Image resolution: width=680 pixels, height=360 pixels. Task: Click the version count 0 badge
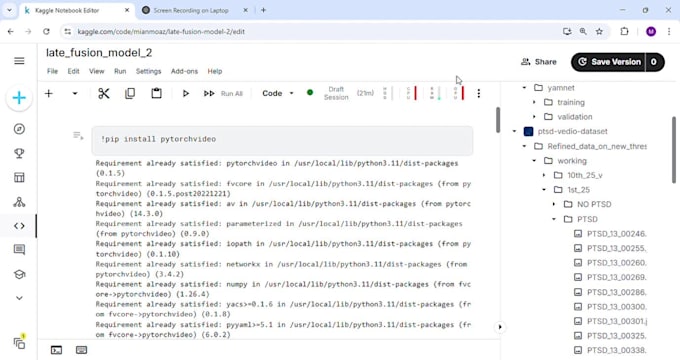(654, 62)
